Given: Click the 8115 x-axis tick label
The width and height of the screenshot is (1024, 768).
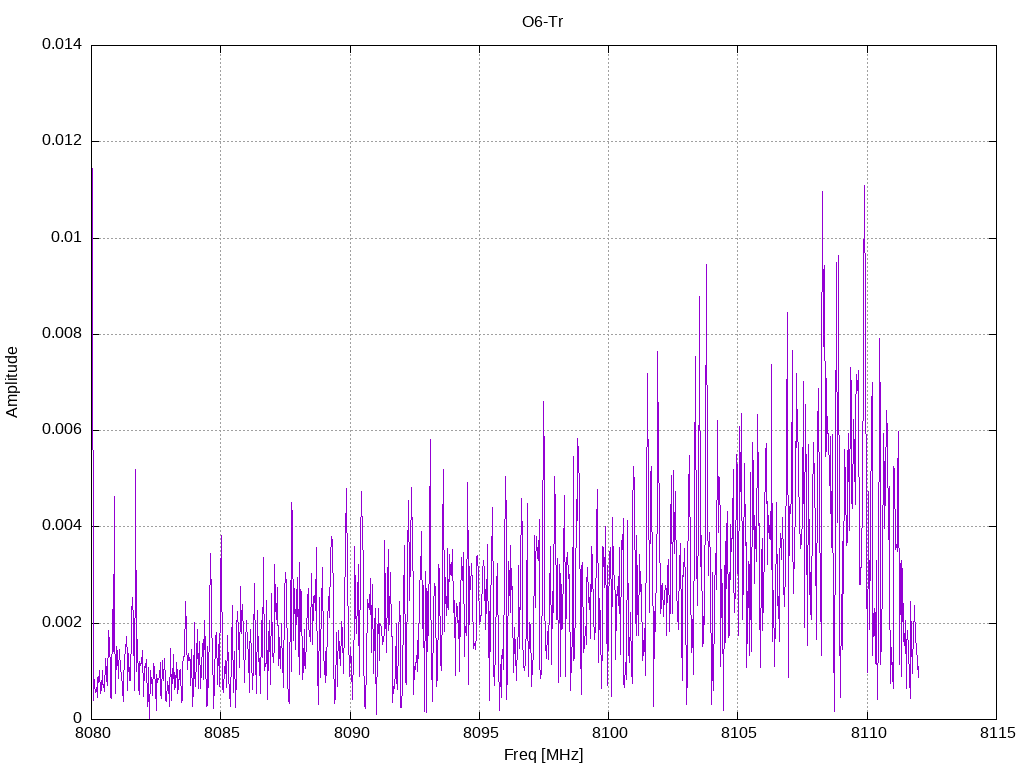Looking at the screenshot, I should coord(996,733).
